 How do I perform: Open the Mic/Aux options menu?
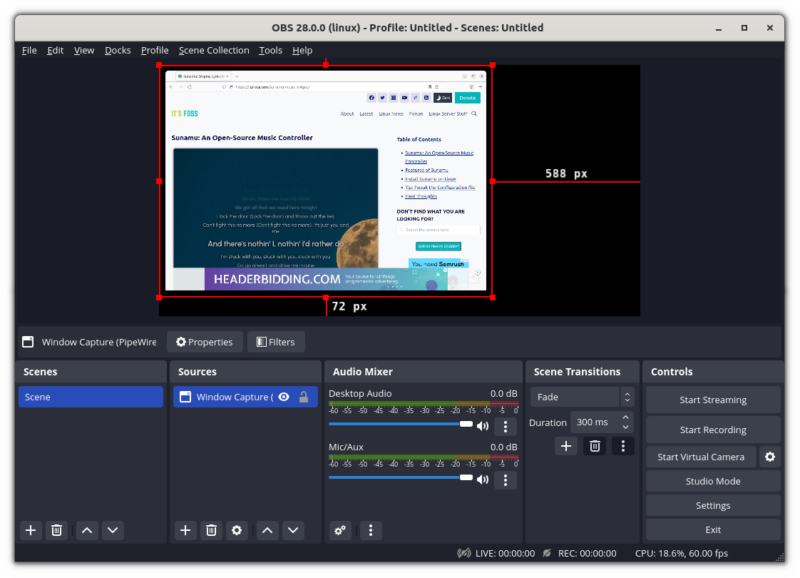coord(506,480)
